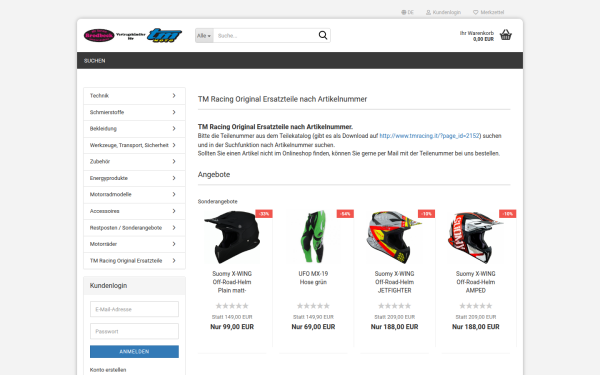The width and height of the screenshot is (600, 375).
Task: Expand the Technik category
Action: tap(134, 96)
